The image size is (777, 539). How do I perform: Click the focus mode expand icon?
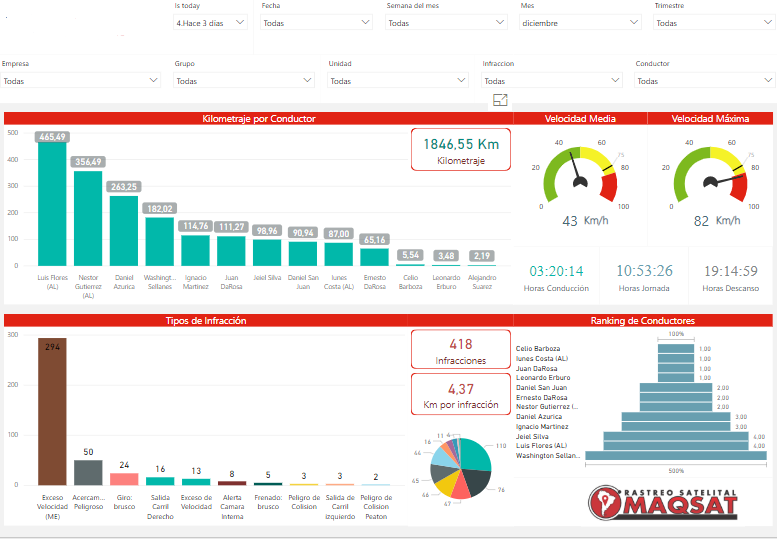[501, 99]
